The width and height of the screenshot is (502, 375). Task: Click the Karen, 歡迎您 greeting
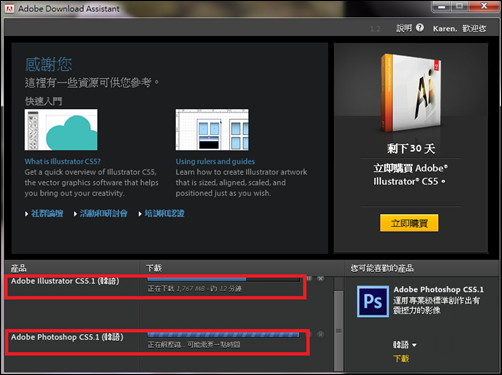tap(459, 29)
